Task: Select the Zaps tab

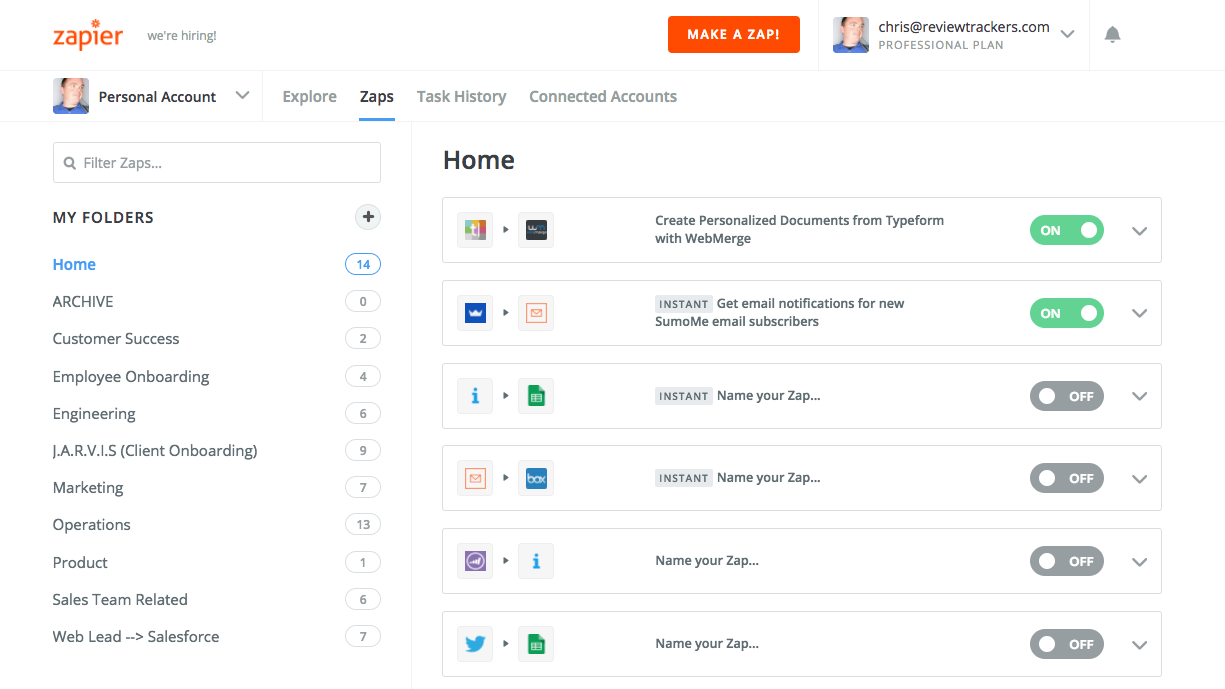Action: point(377,96)
